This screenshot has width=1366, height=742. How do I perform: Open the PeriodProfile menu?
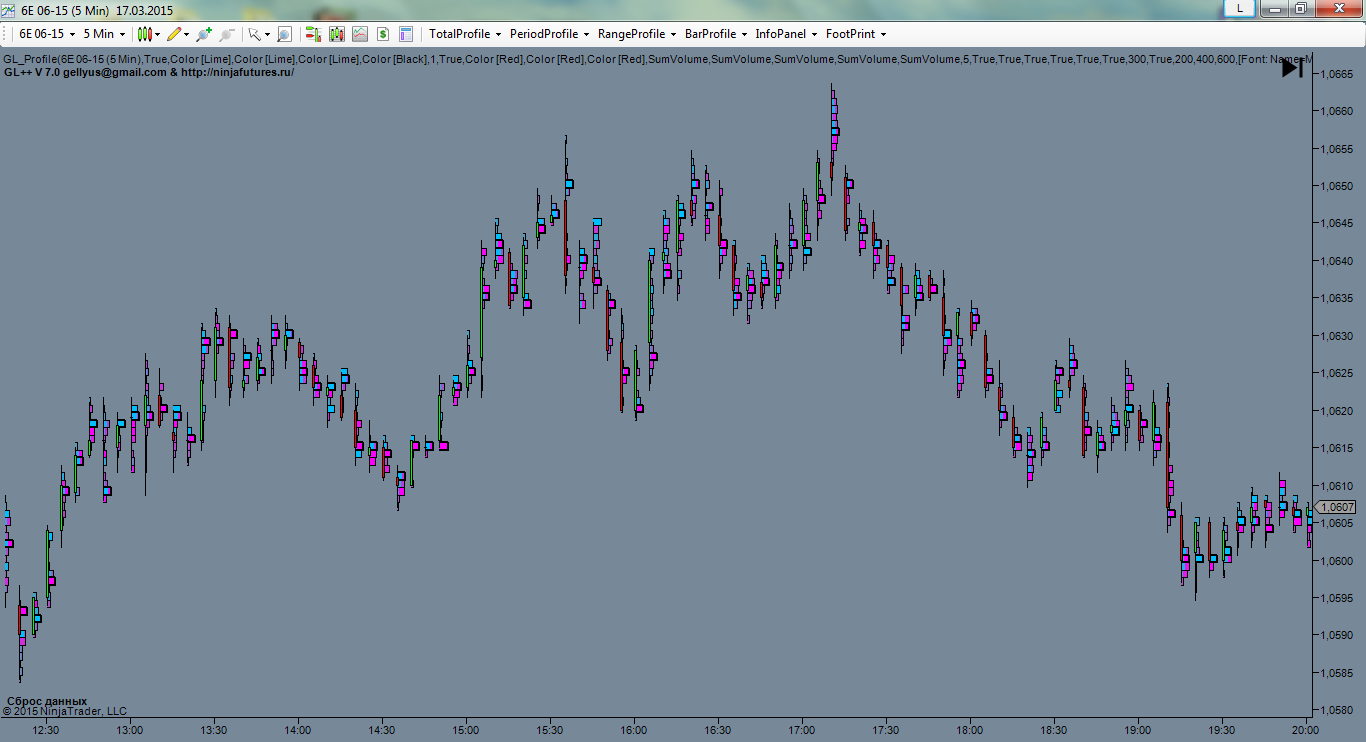[x=549, y=34]
